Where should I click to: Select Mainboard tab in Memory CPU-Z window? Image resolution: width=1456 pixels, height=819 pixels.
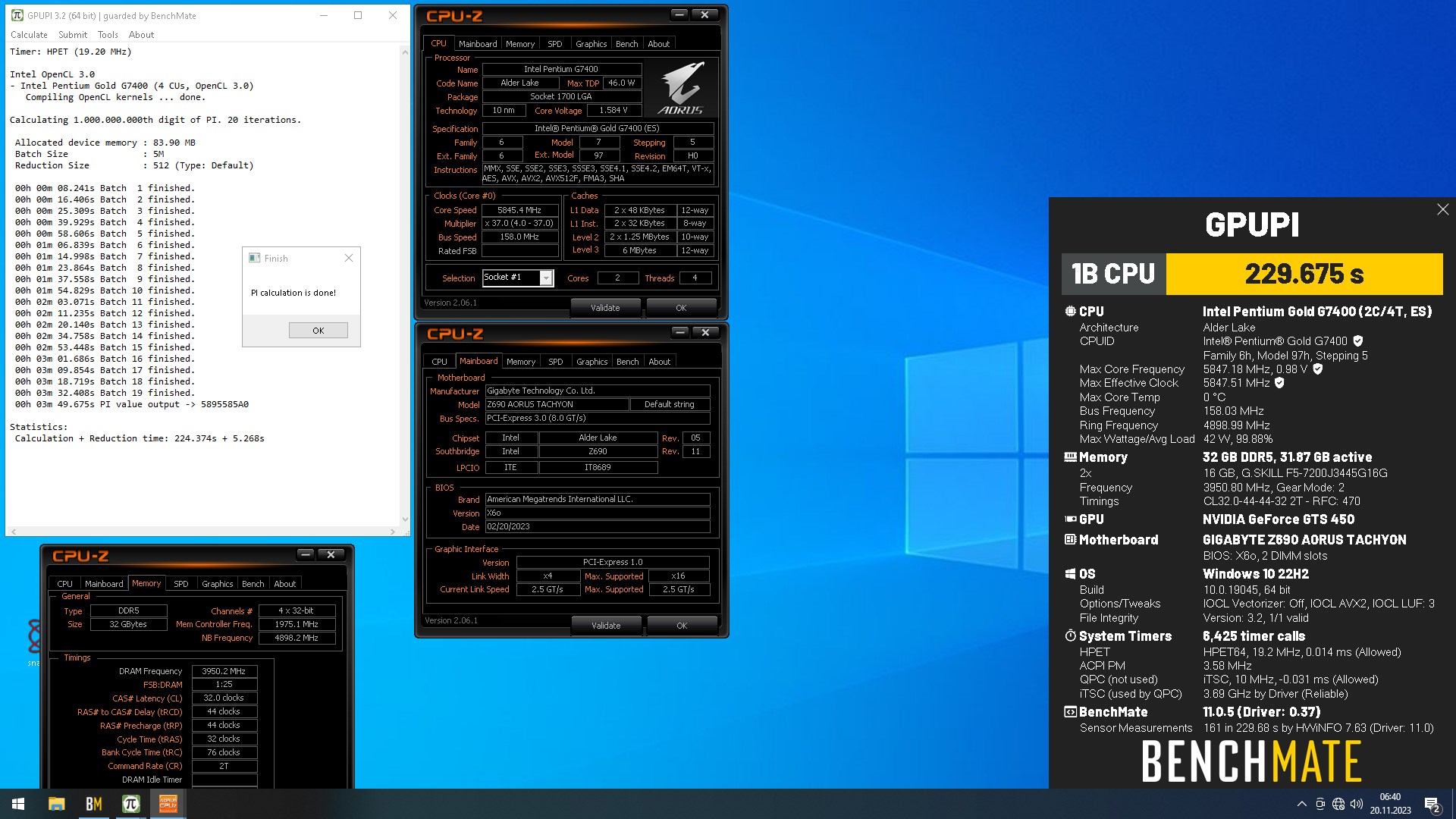[x=104, y=584]
